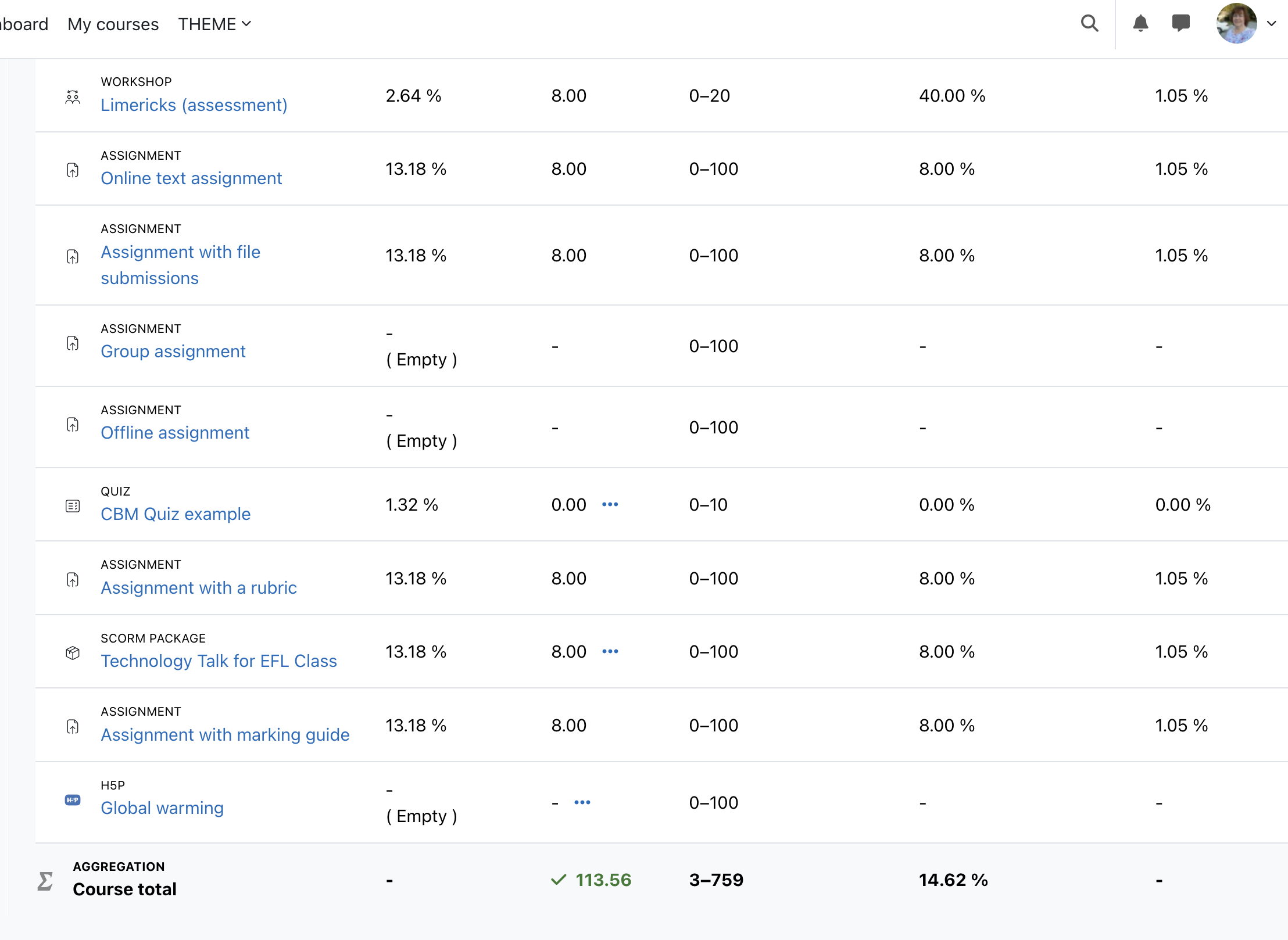Click the H5P Global warming icon
Image resolution: width=1288 pixels, height=940 pixels.
click(x=73, y=801)
